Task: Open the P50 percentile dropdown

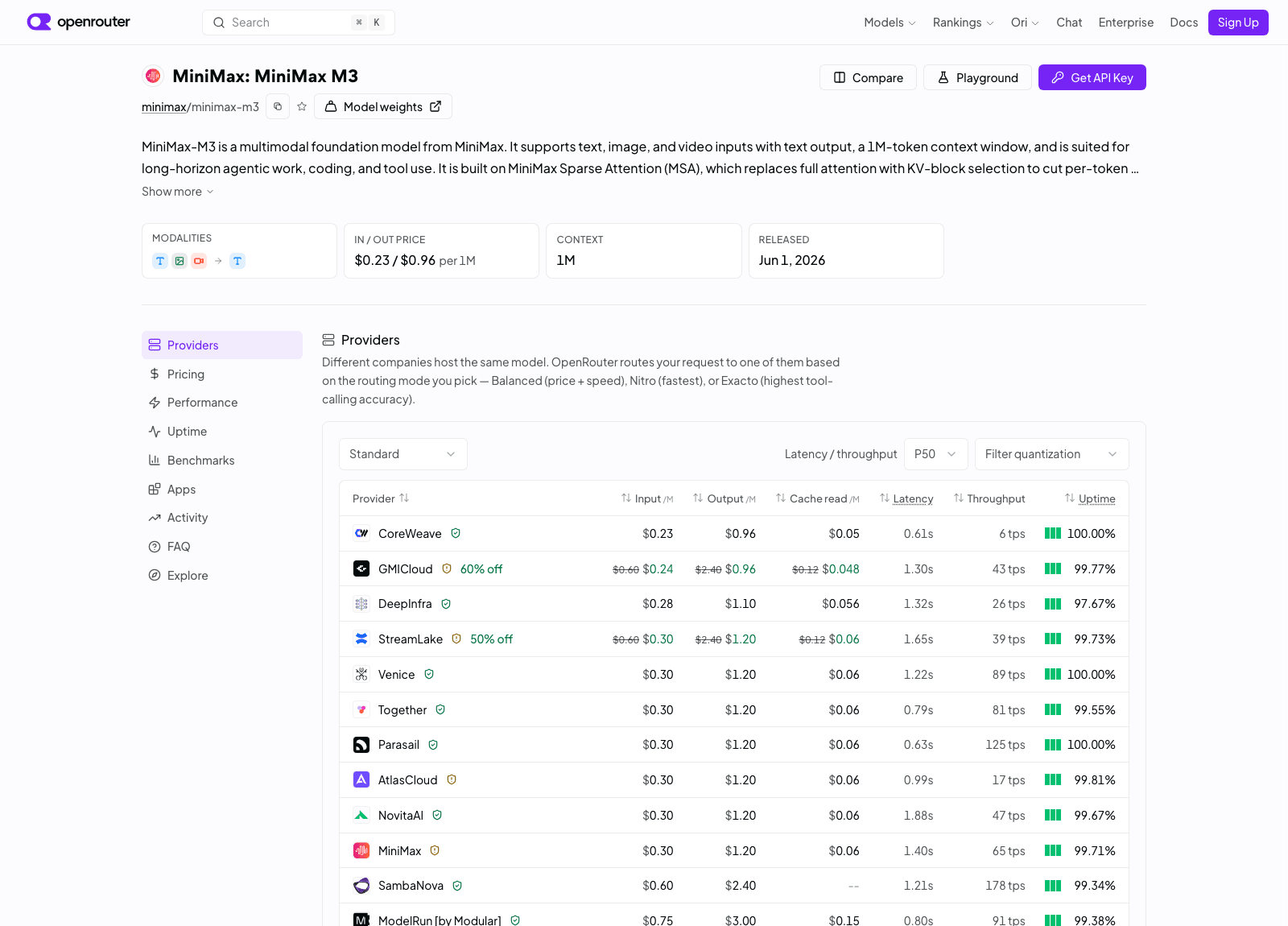Action: pyautogui.click(x=935, y=454)
